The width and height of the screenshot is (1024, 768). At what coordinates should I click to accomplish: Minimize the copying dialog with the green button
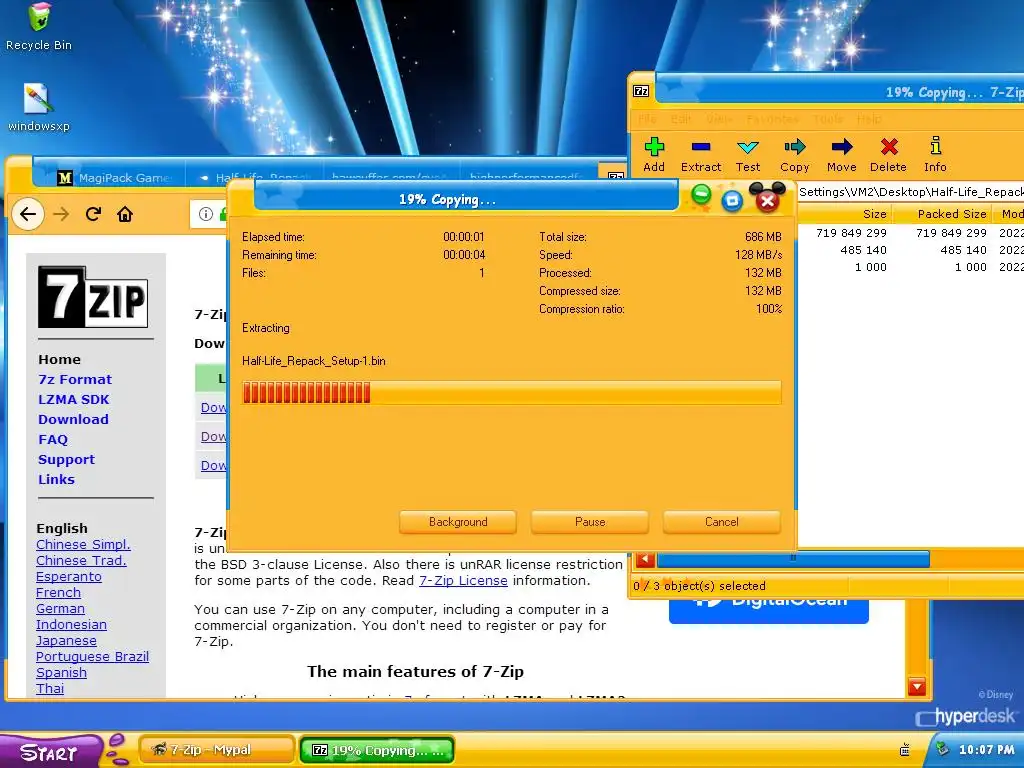701,195
